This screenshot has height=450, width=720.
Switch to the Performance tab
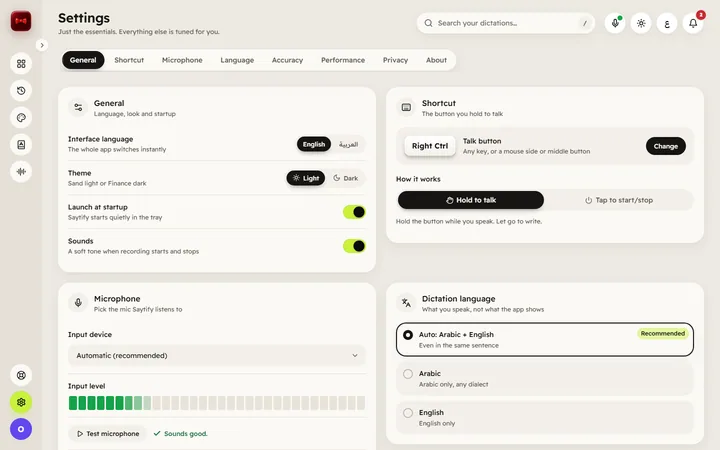click(343, 60)
